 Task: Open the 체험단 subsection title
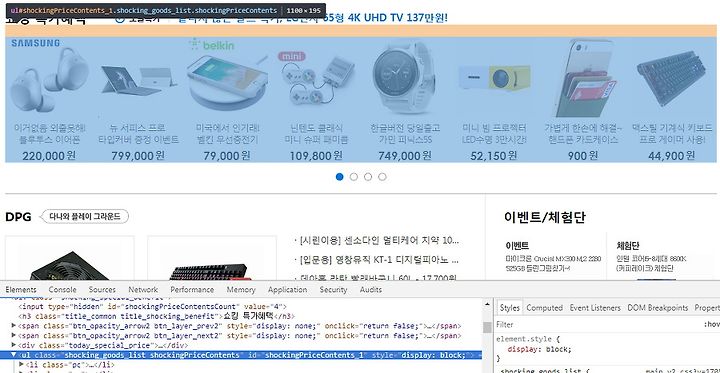pyautogui.click(x=628, y=245)
